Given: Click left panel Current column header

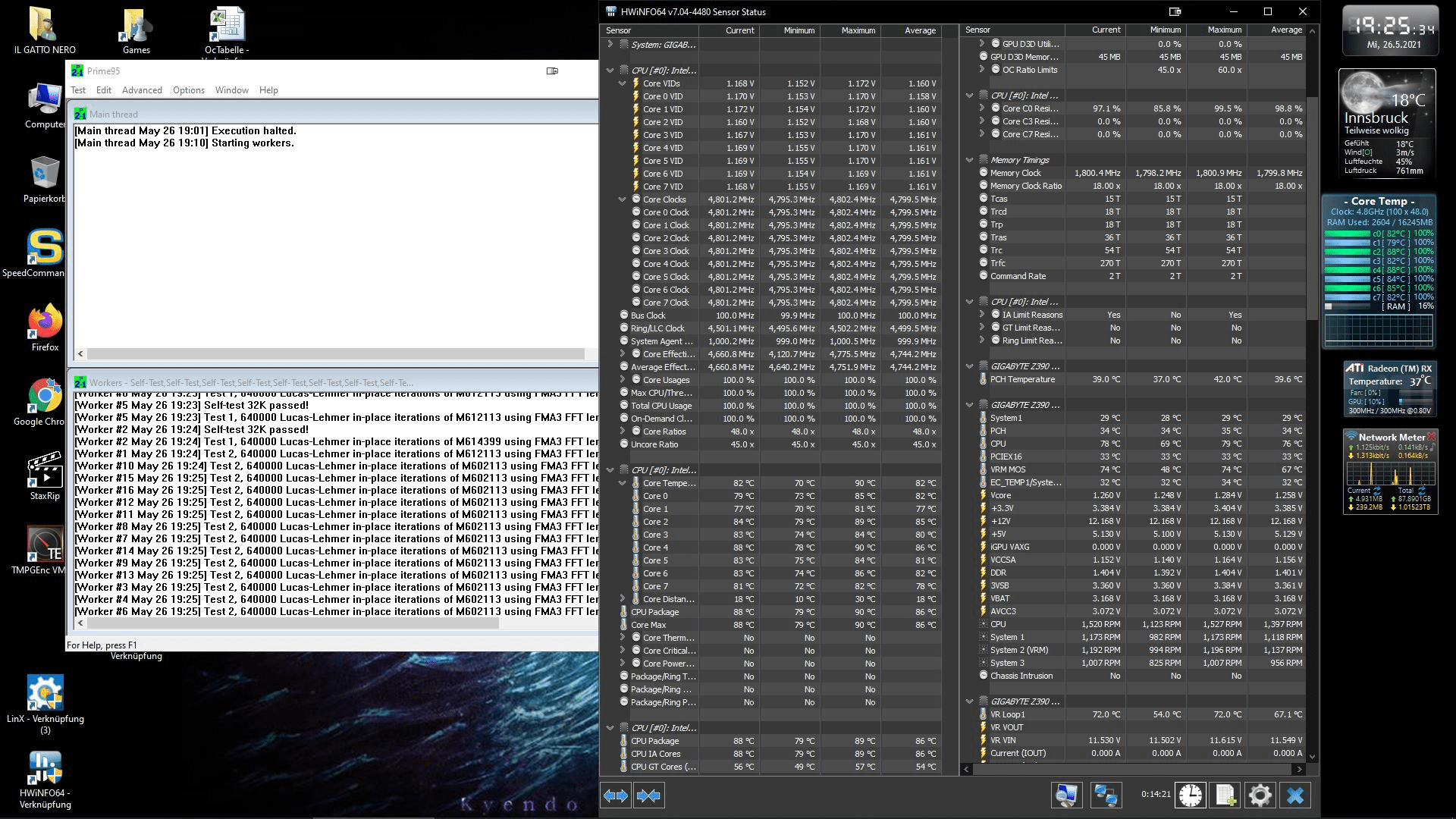Looking at the screenshot, I should coord(729,30).
